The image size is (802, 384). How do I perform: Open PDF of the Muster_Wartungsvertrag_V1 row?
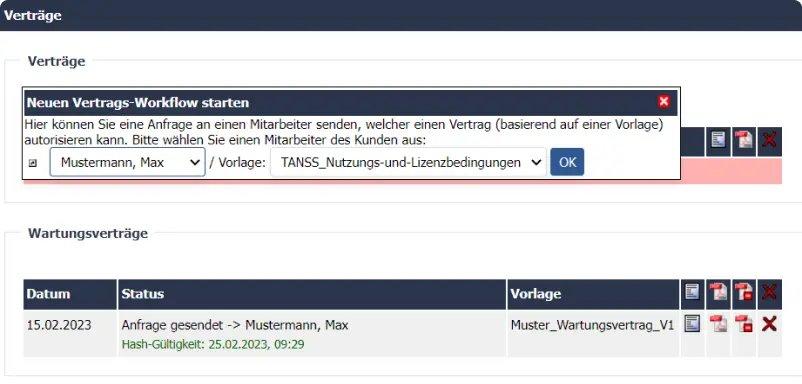pos(718,323)
